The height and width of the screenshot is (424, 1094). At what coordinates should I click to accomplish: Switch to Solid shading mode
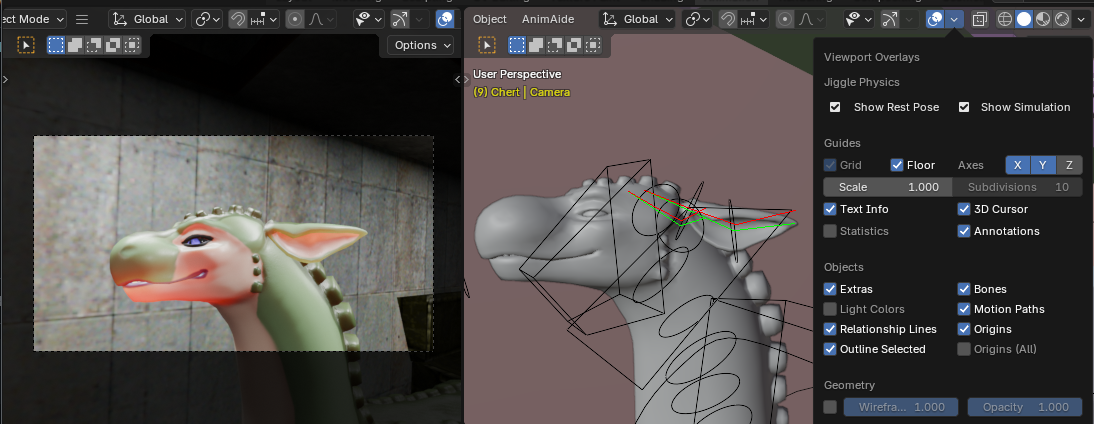(1024, 20)
